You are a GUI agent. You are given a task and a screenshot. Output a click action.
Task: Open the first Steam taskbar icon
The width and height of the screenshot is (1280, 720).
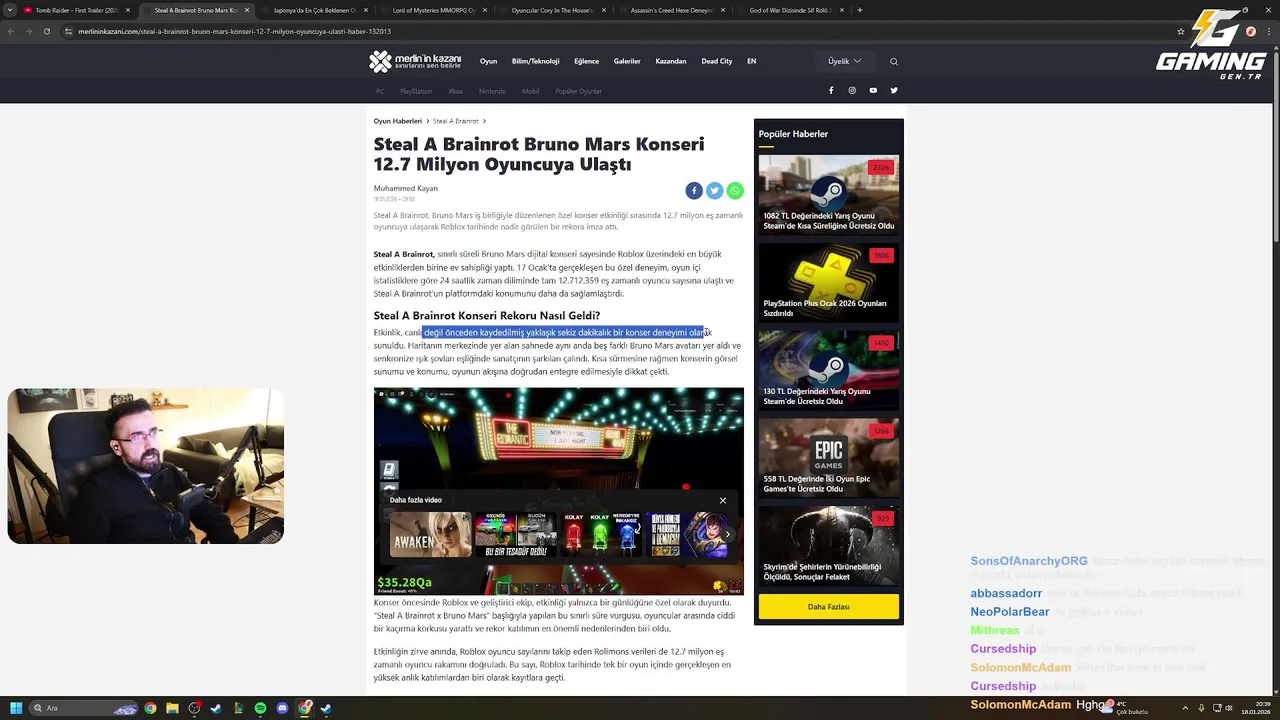tap(216, 708)
